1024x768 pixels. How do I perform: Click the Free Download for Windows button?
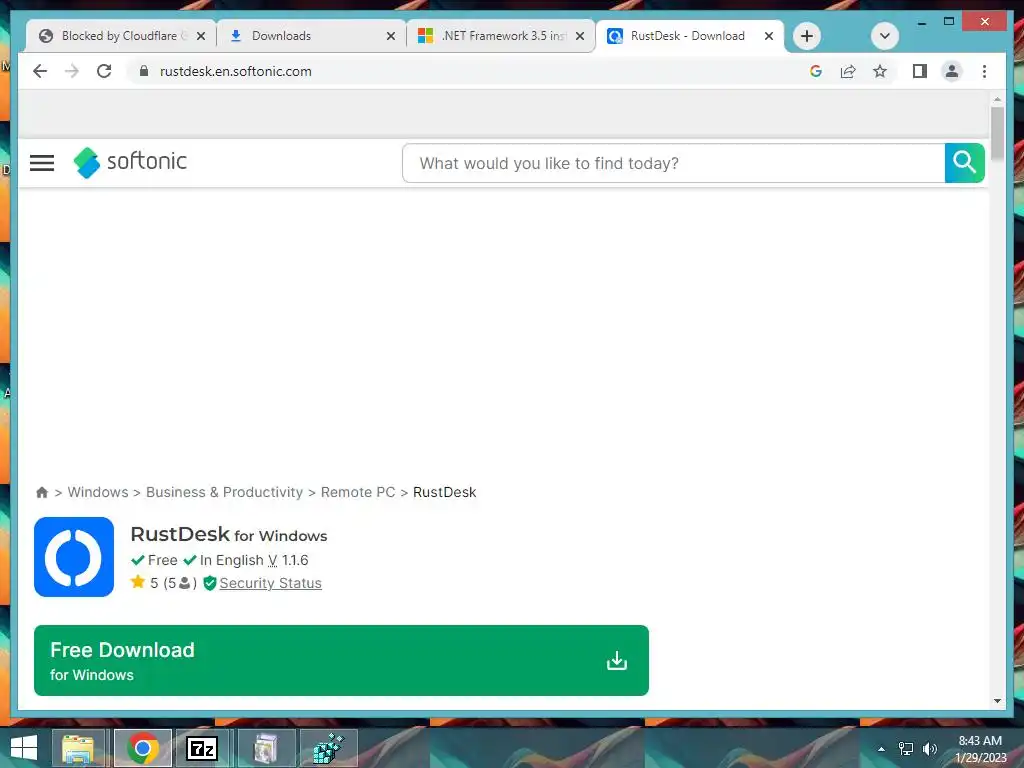pos(342,660)
